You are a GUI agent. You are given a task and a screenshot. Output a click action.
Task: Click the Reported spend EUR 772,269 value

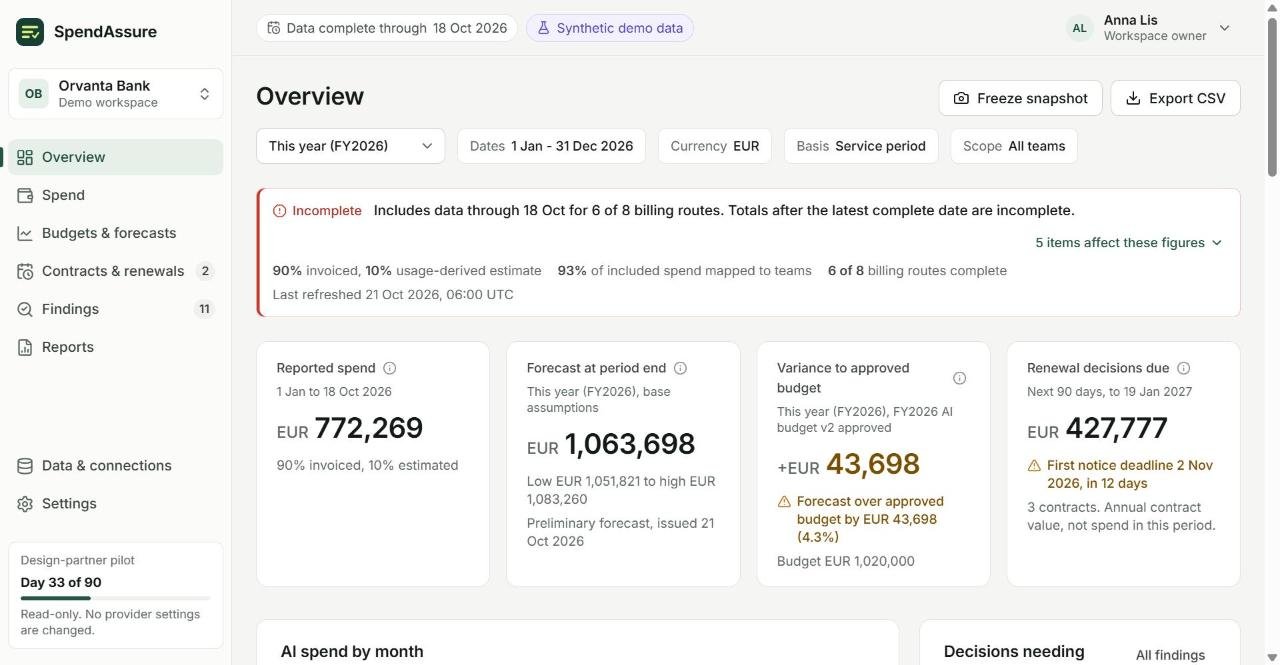pyautogui.click(x=350, y=428)
